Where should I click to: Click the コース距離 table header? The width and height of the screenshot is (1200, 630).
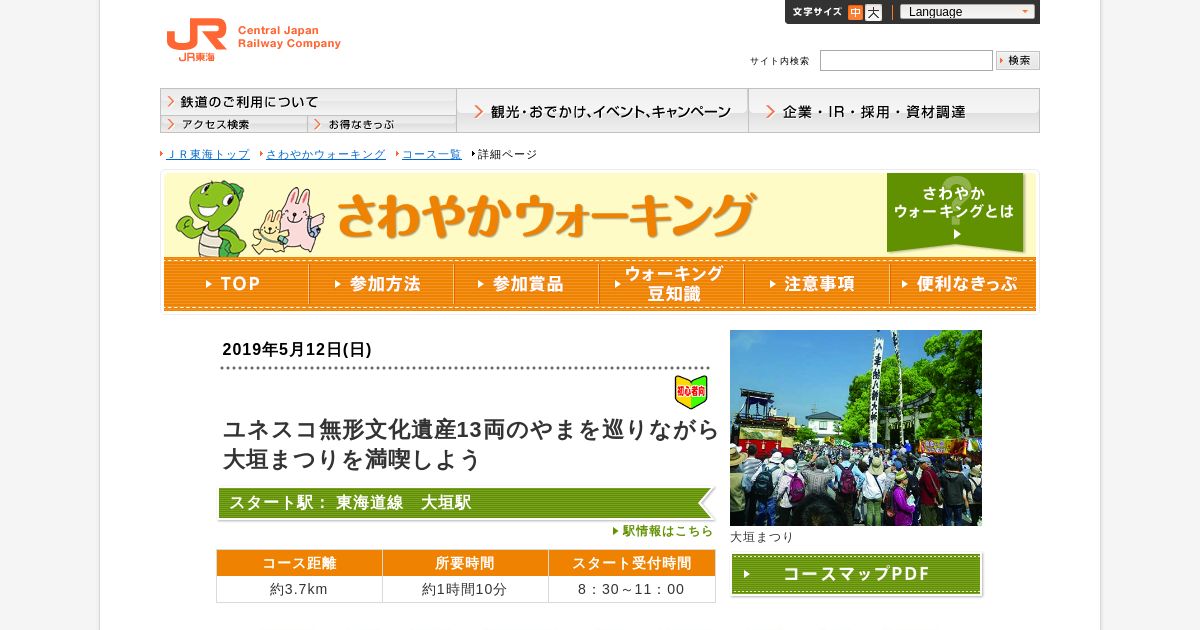(x=299, y=563)
